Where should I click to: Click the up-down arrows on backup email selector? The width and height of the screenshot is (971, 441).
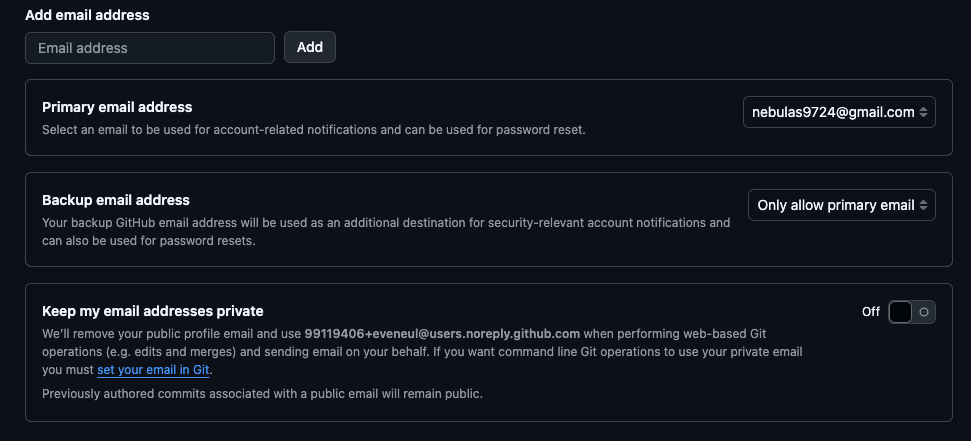(x=925, y=205)
